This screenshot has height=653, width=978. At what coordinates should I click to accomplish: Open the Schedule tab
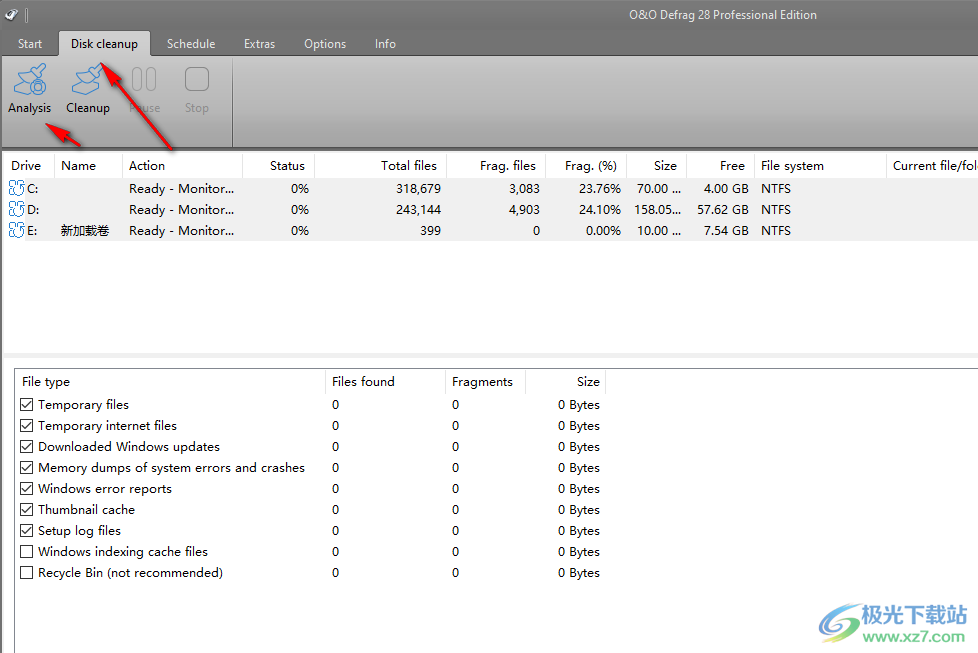point(191,44)
